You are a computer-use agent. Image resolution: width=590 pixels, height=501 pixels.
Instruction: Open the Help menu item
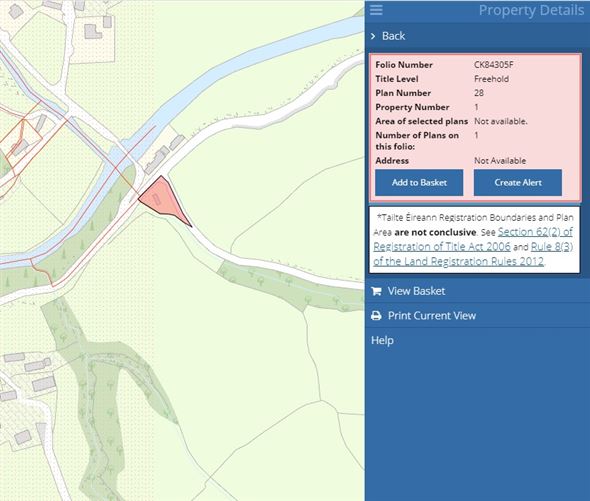(382, 340)
